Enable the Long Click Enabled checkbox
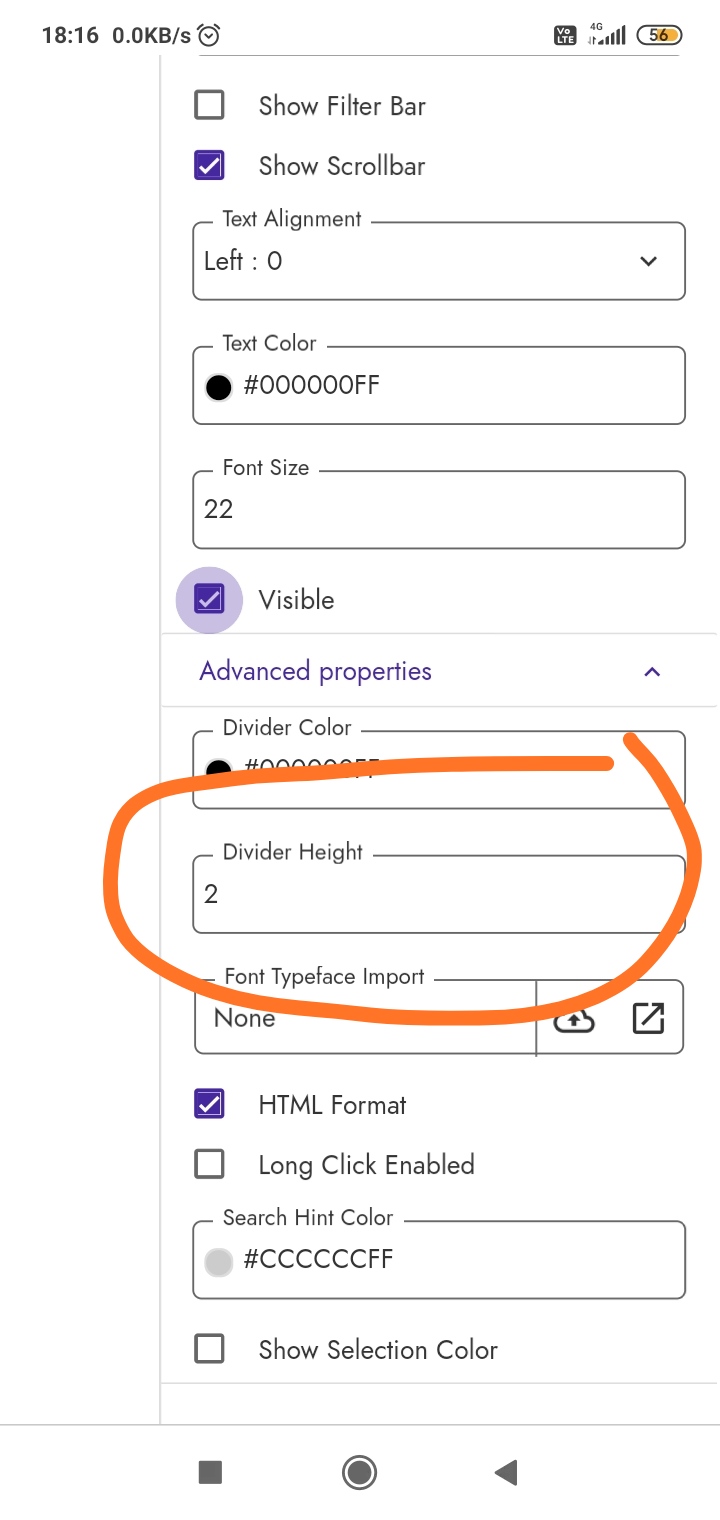This screenshot has width=720, height=1520. tap(209, 1164)
